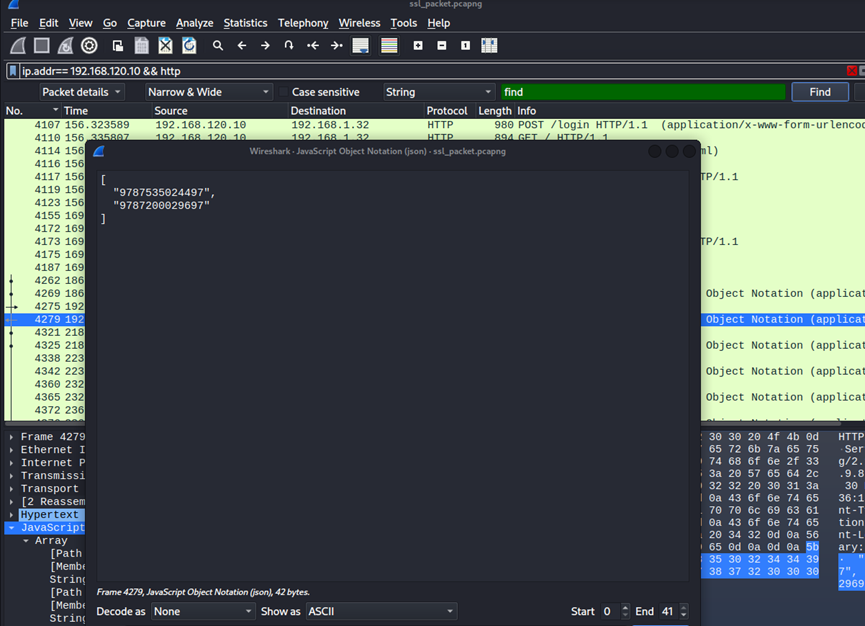Image resolution: width=865 pixels, height=626 pixels.
Task: Sort packets by No. column
Action: [x=31, y=111]
